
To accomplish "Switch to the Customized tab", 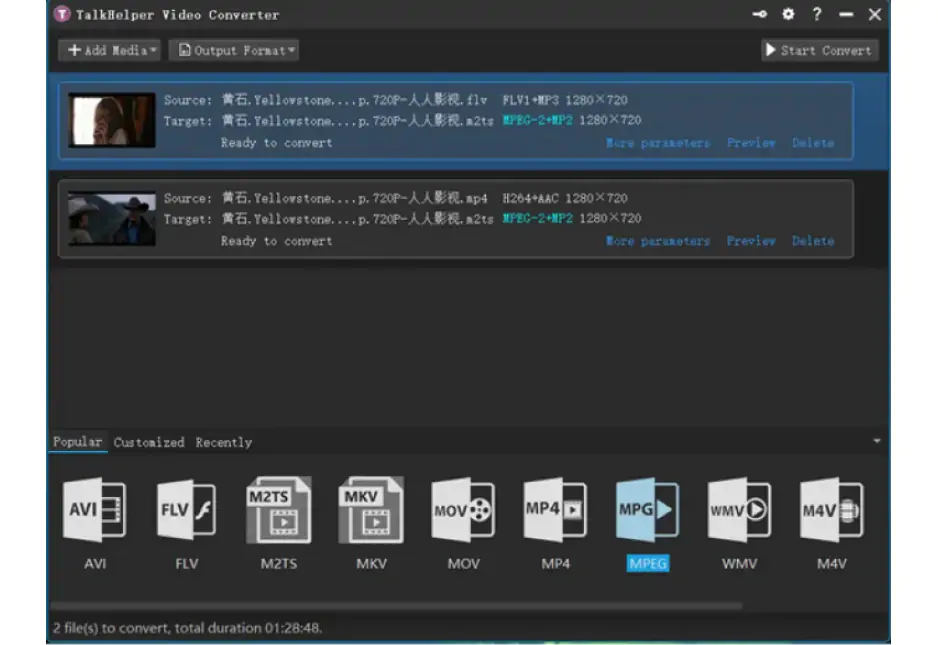I will coord(149,442).
